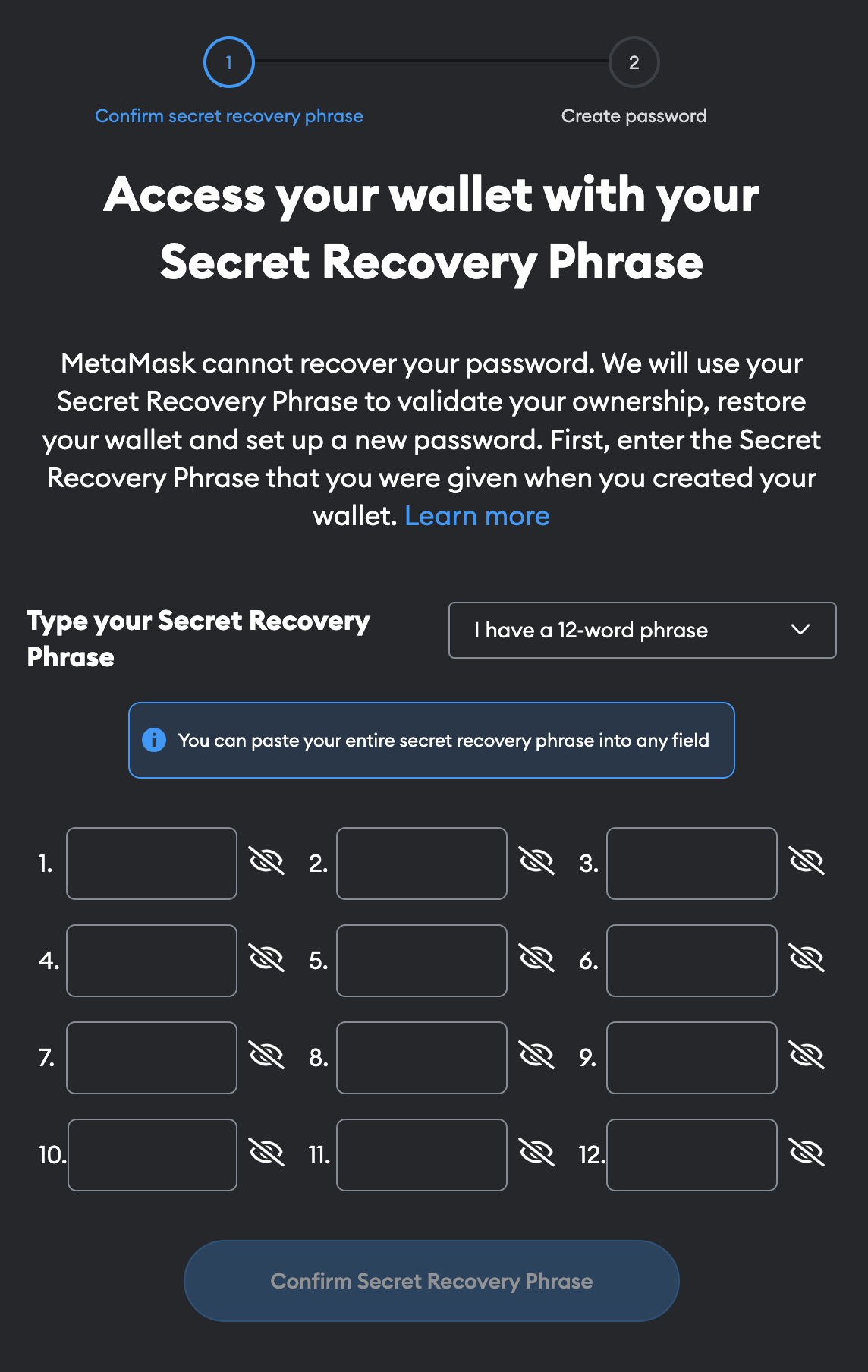Toggle visibility of word 2
This screenshot has height=1372, width=868.
tap(536, 862)
